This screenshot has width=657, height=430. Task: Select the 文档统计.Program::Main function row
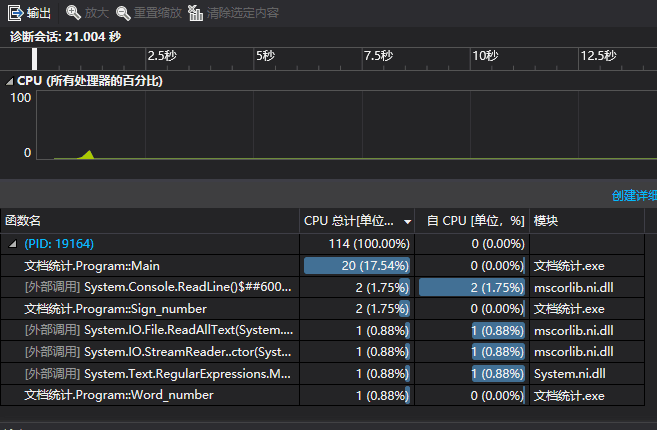92,266
